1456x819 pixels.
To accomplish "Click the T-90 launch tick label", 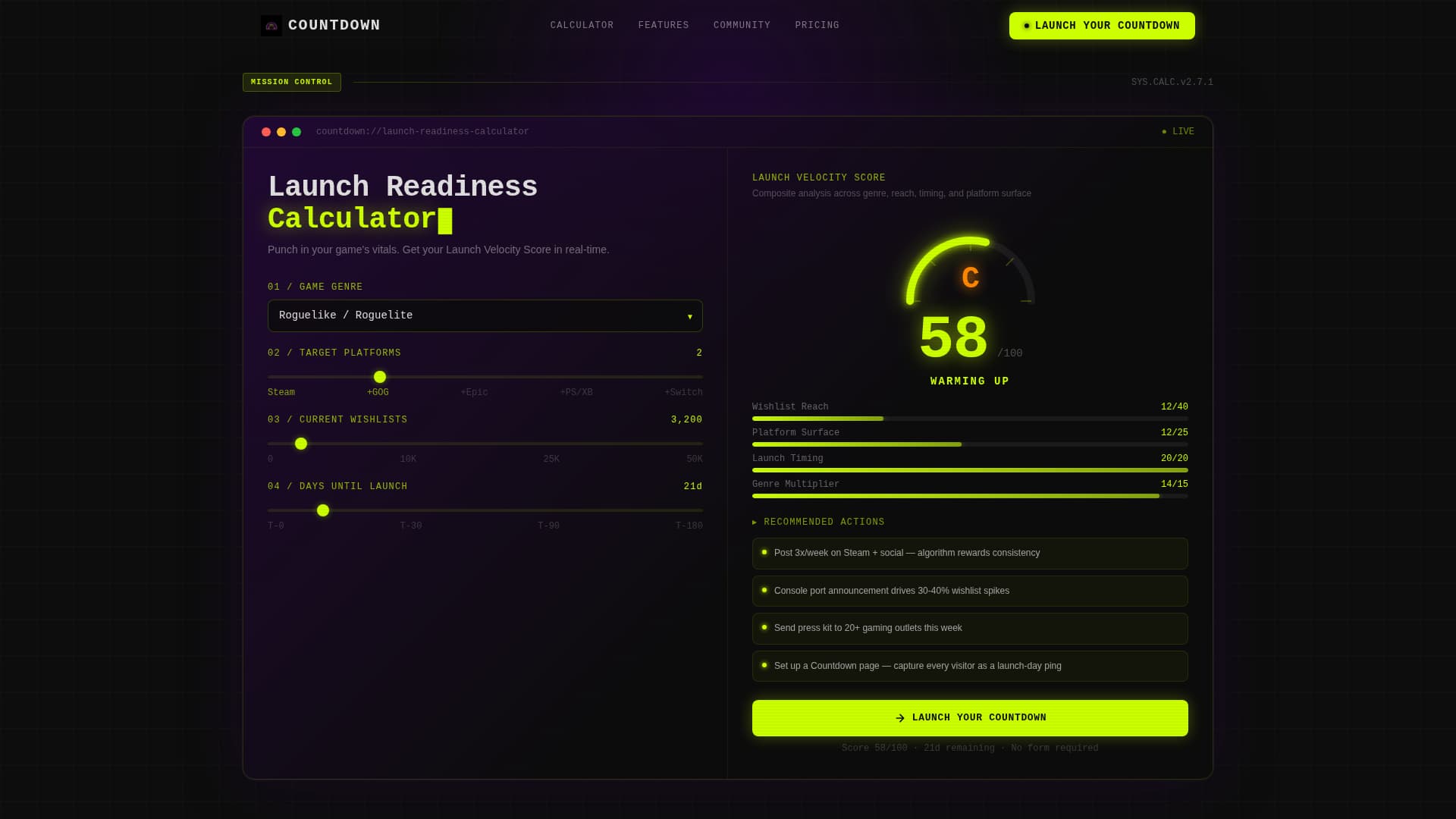I will click(x=548, y=526).
